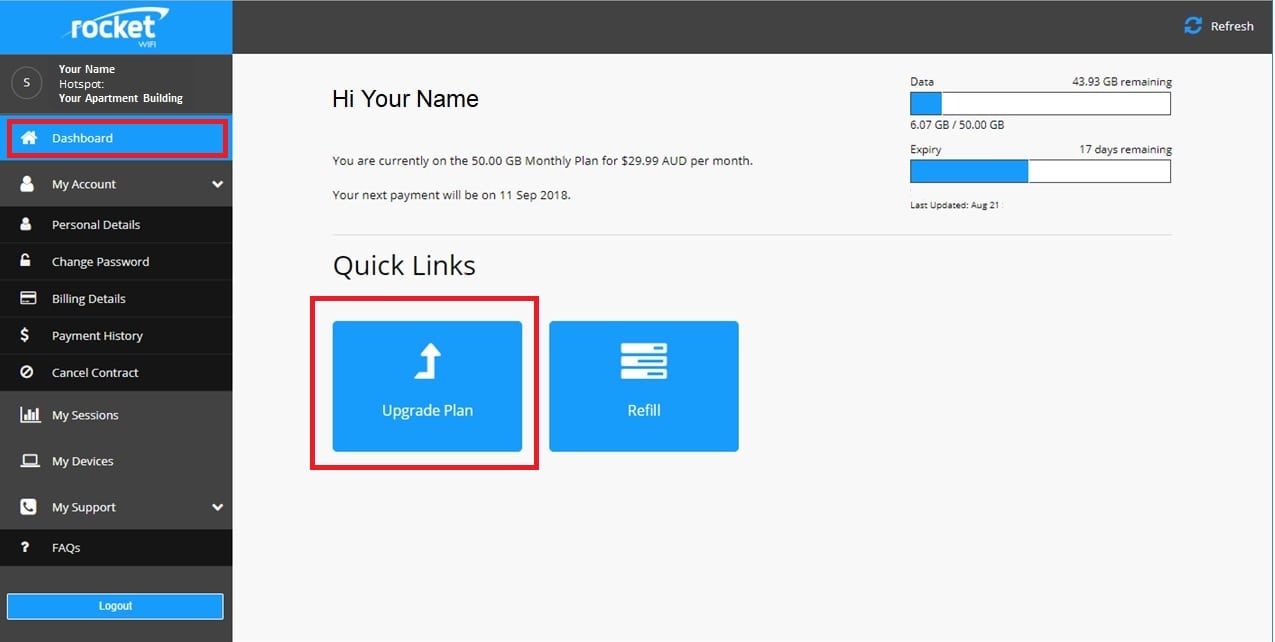Open the Dashboard menu item
This screenshot has width=1275, height=642.
tap(117, 138)
